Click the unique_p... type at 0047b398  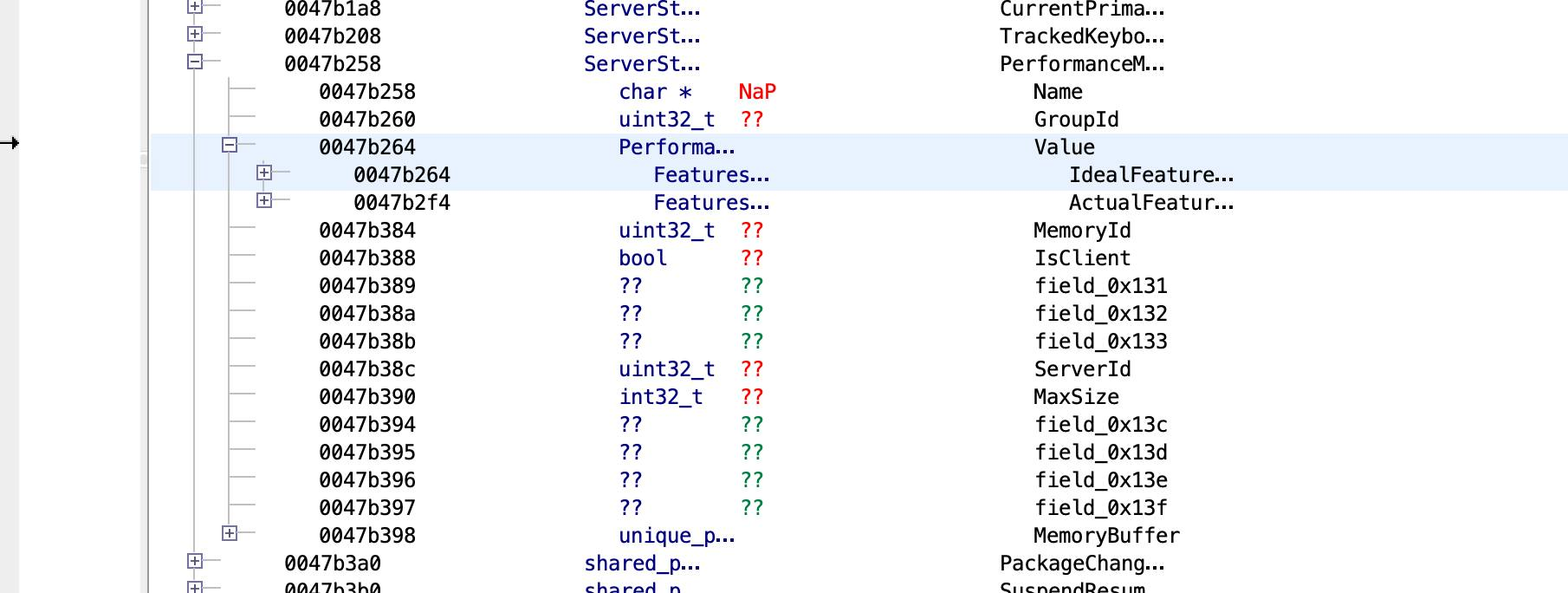(677, 536)
